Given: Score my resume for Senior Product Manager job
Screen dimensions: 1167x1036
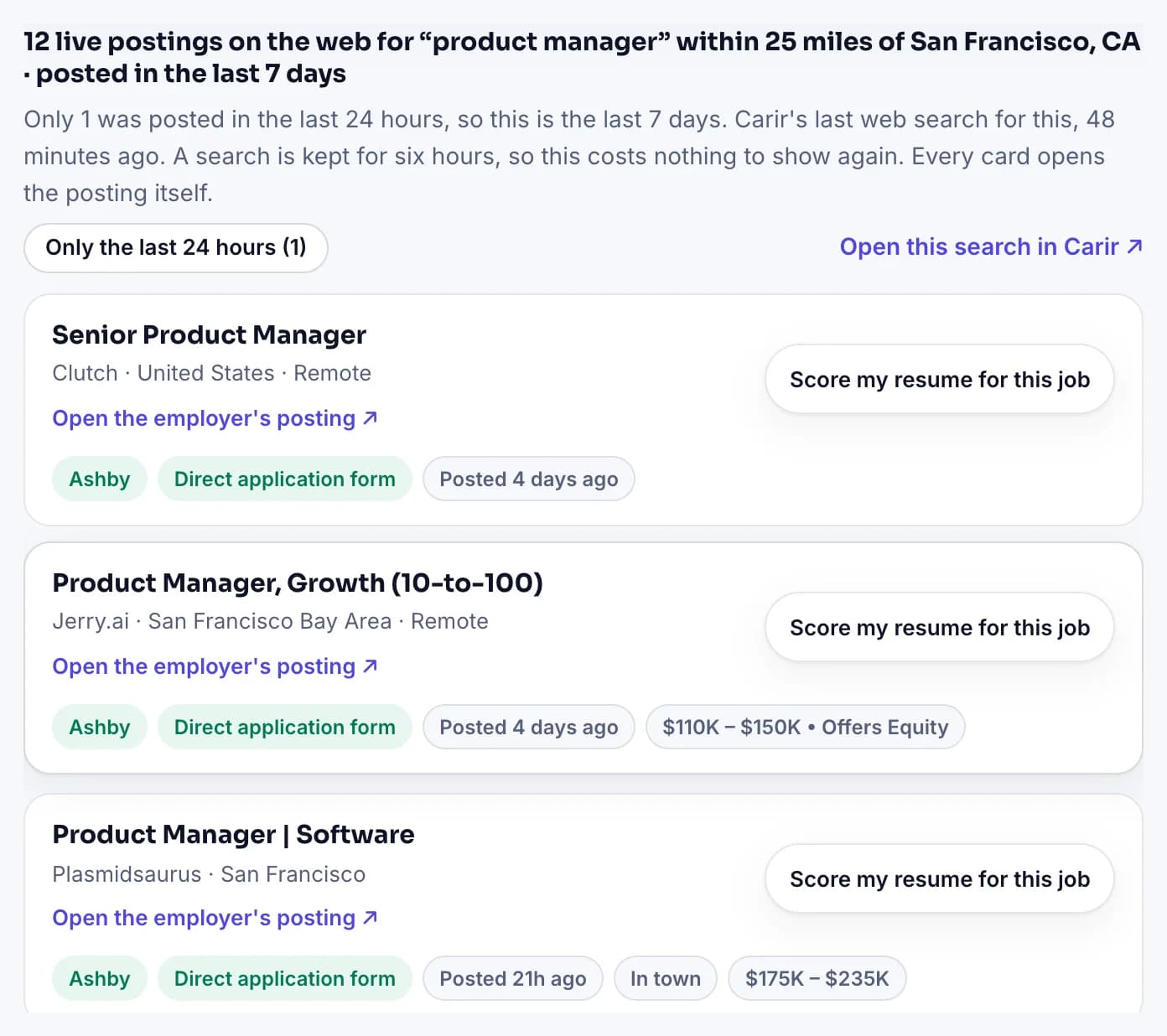Looking at the screenshot, I should [940, 379].
